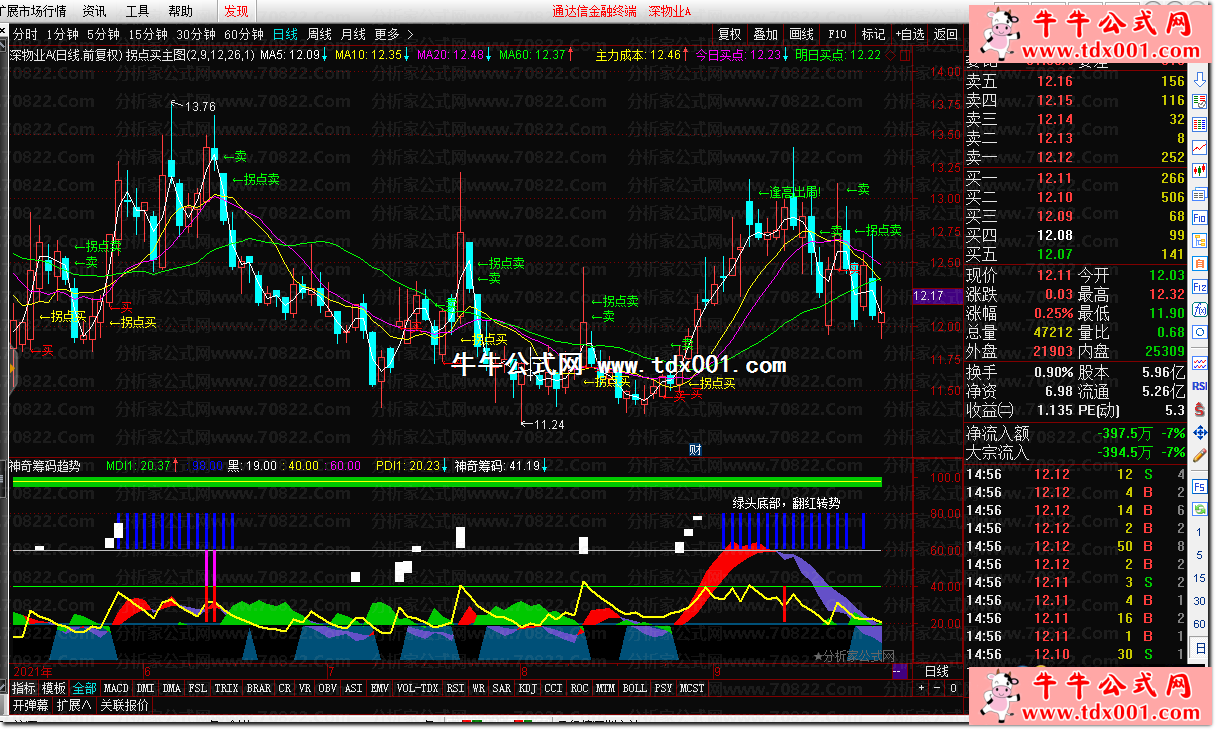1217x730 pixels.
Task: Switch to the 周线 weekly tab
Action: [x=320, y=34]
